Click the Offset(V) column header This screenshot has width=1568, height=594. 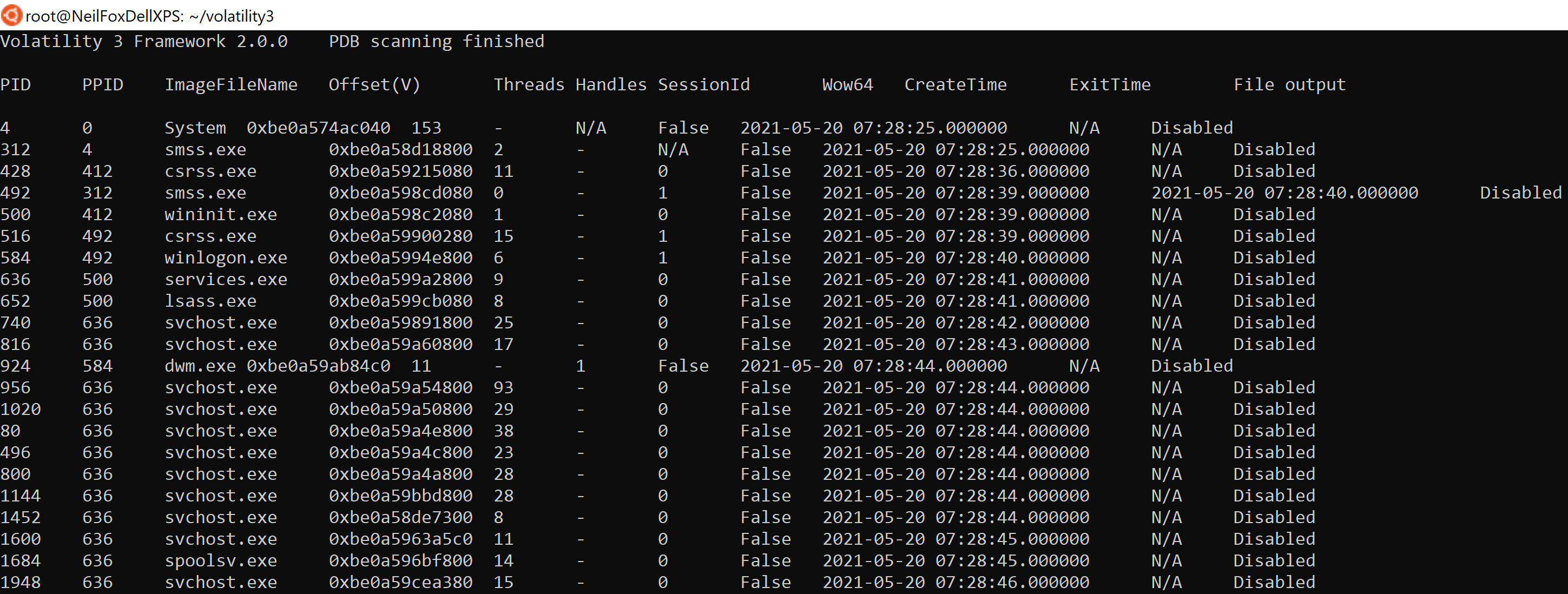click(x=374, y=84)
